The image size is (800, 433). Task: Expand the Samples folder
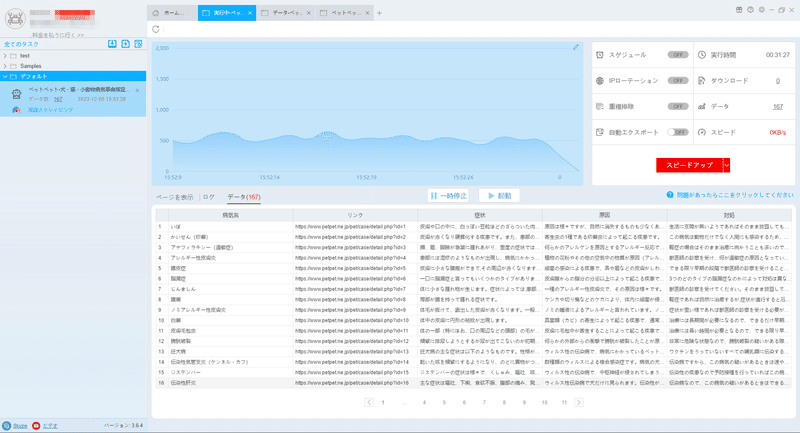tap(5, 66)
